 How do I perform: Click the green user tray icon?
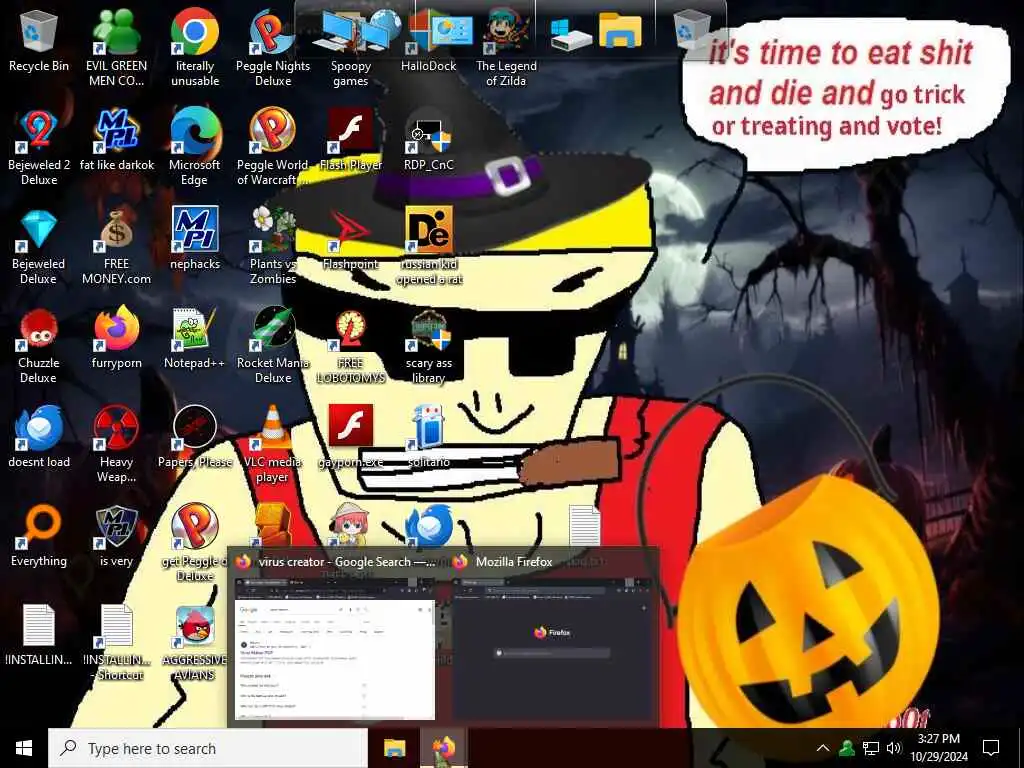847,748
